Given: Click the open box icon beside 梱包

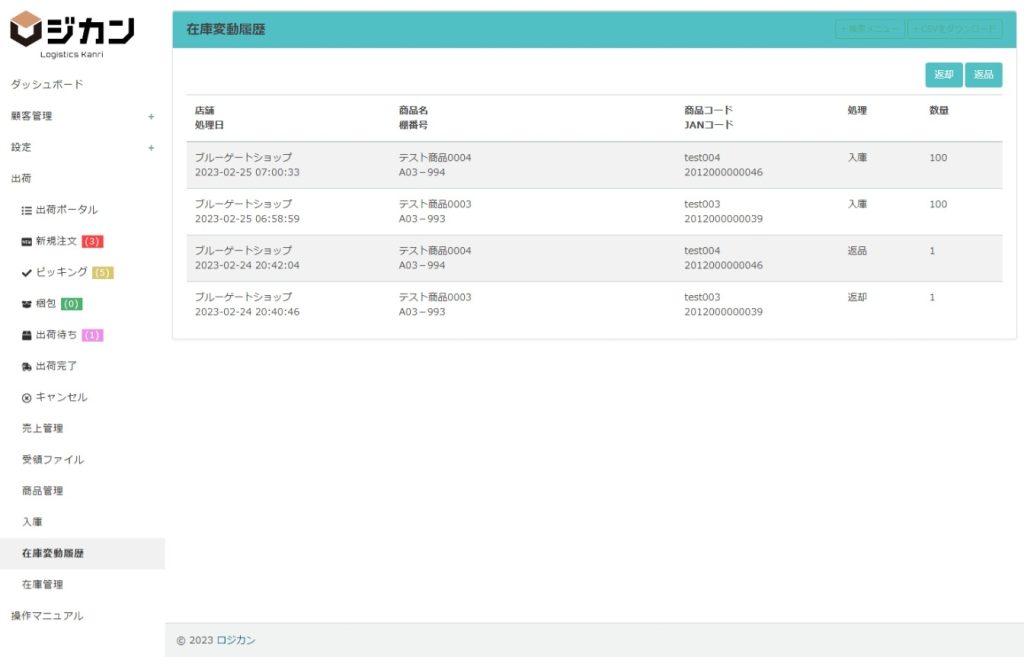Looking at the screenshot, I should point(27,304).
